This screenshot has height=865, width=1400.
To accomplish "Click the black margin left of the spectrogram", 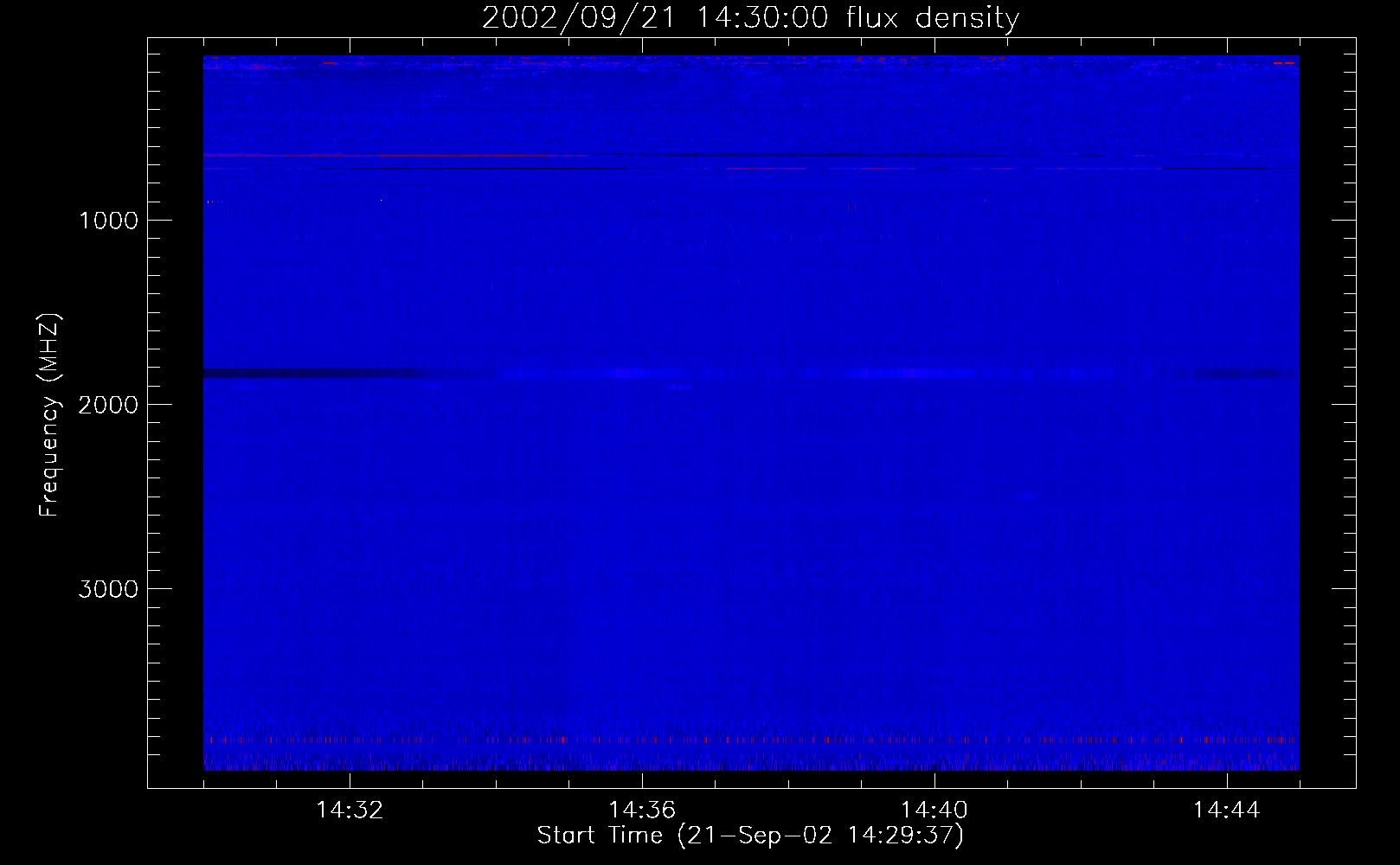I will coord(176,415).
